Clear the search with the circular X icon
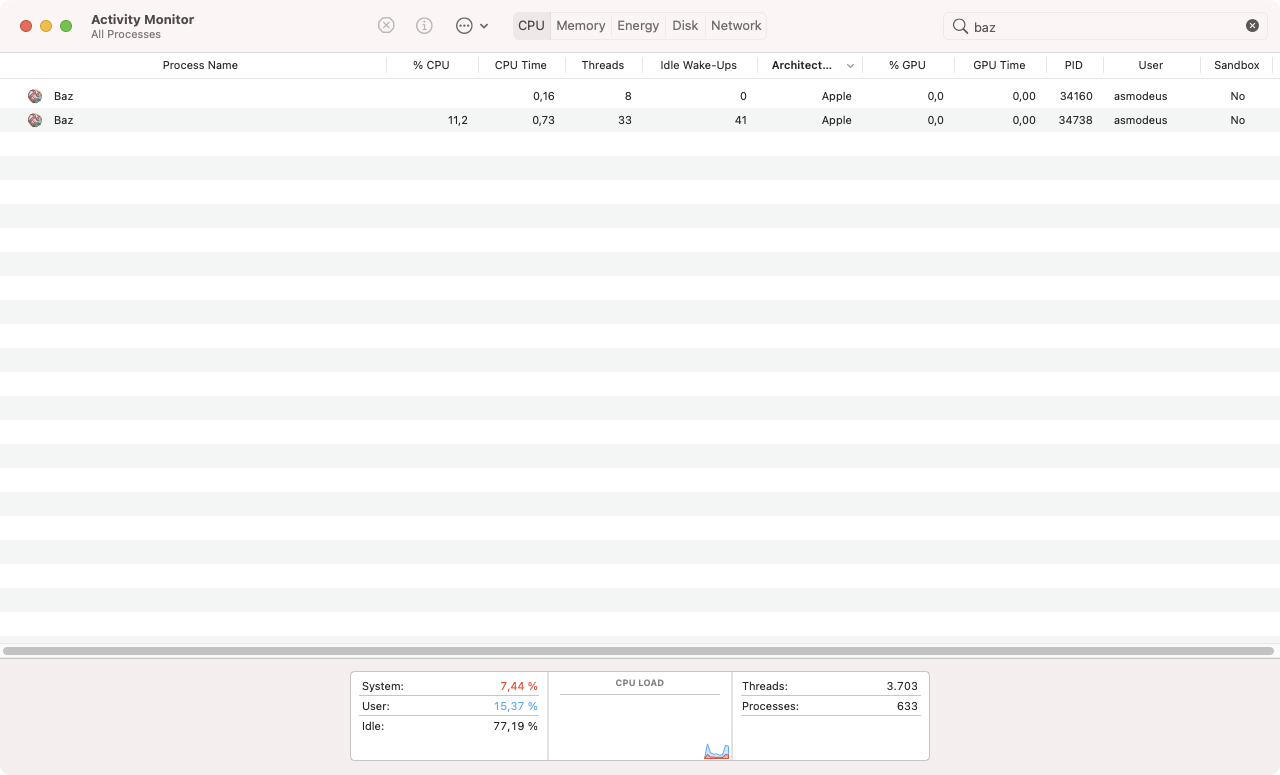 tap(1252, 25)
